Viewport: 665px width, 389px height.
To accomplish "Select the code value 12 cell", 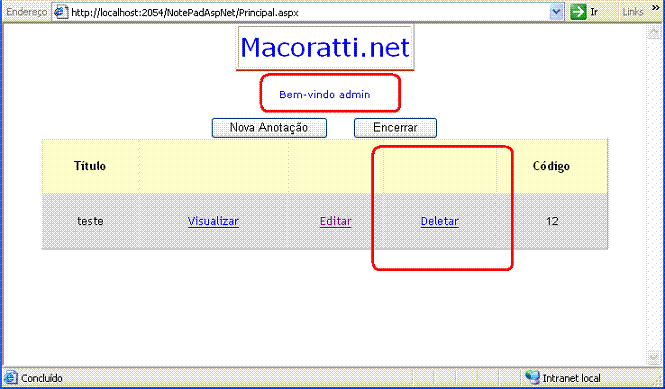I will [x=552, y=221].
